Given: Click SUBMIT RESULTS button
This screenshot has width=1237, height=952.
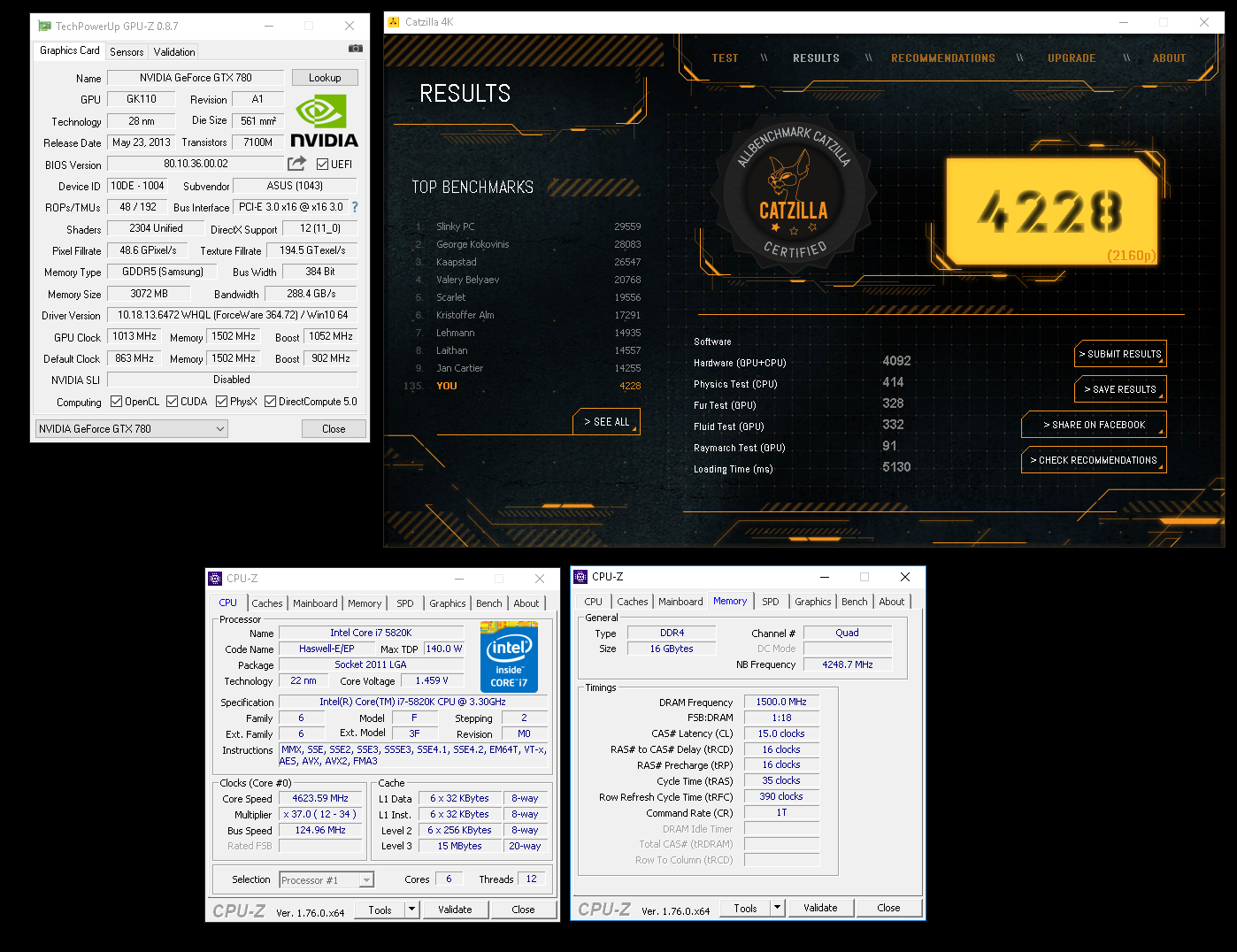Looking at the screenshot, I should 1120,354.
